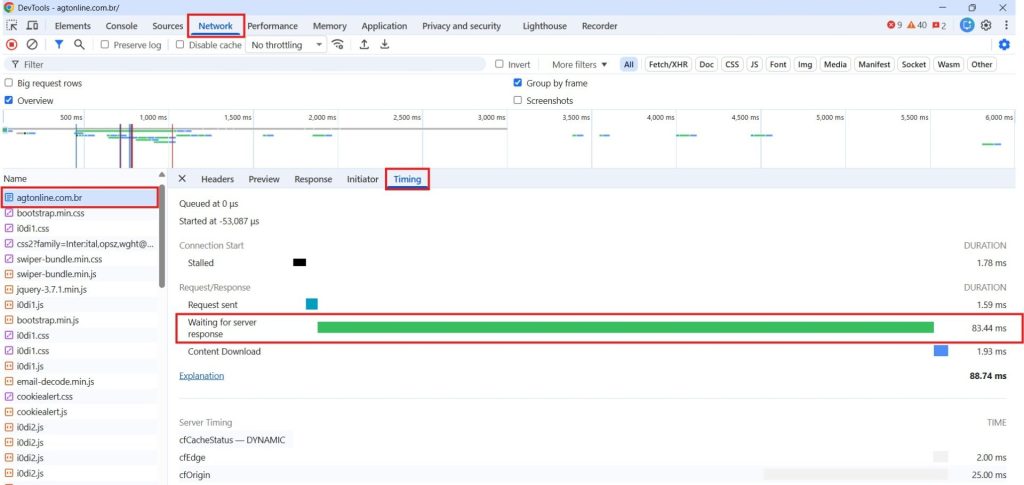The height and width of the screenshot is (485, 1024).
Task: Filter by Font type
Action: (x=778, y=65)
